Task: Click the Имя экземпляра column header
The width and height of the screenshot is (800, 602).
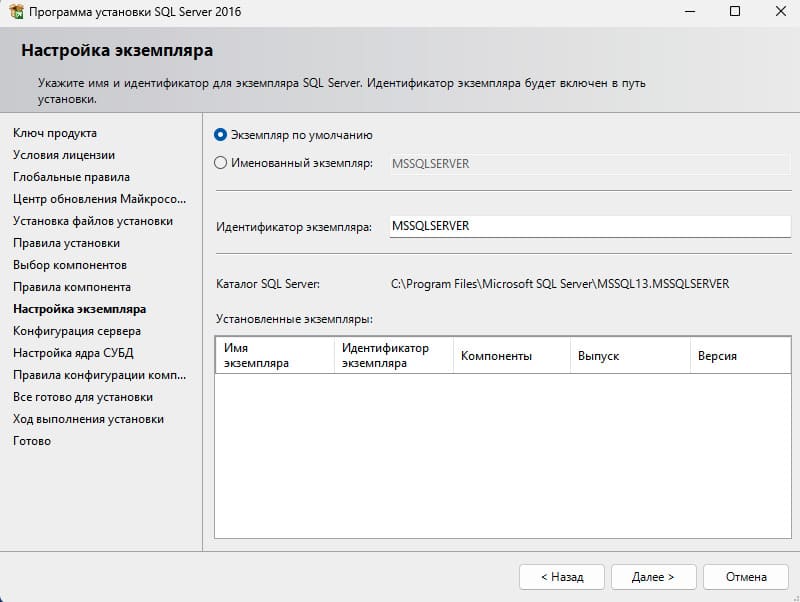Action: coord(274,355)
